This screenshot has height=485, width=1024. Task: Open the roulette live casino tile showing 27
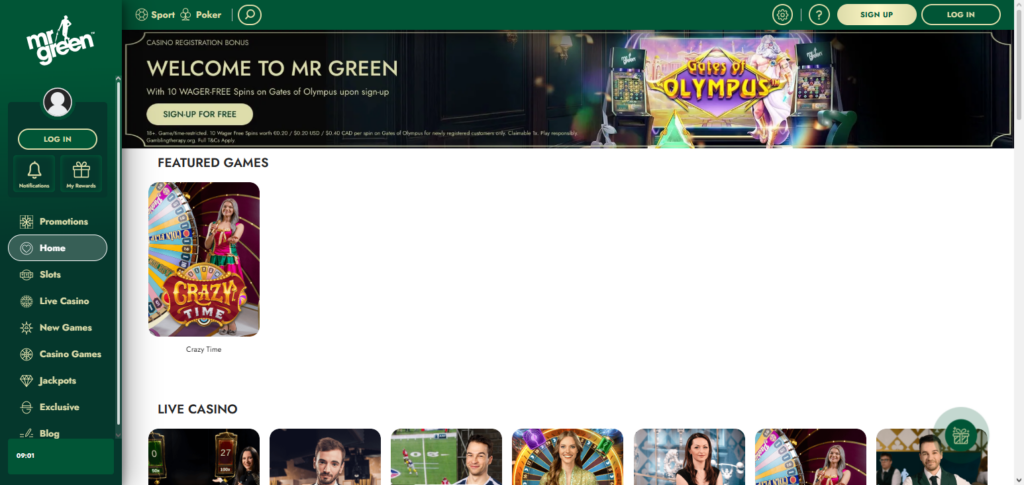(204, 457)
